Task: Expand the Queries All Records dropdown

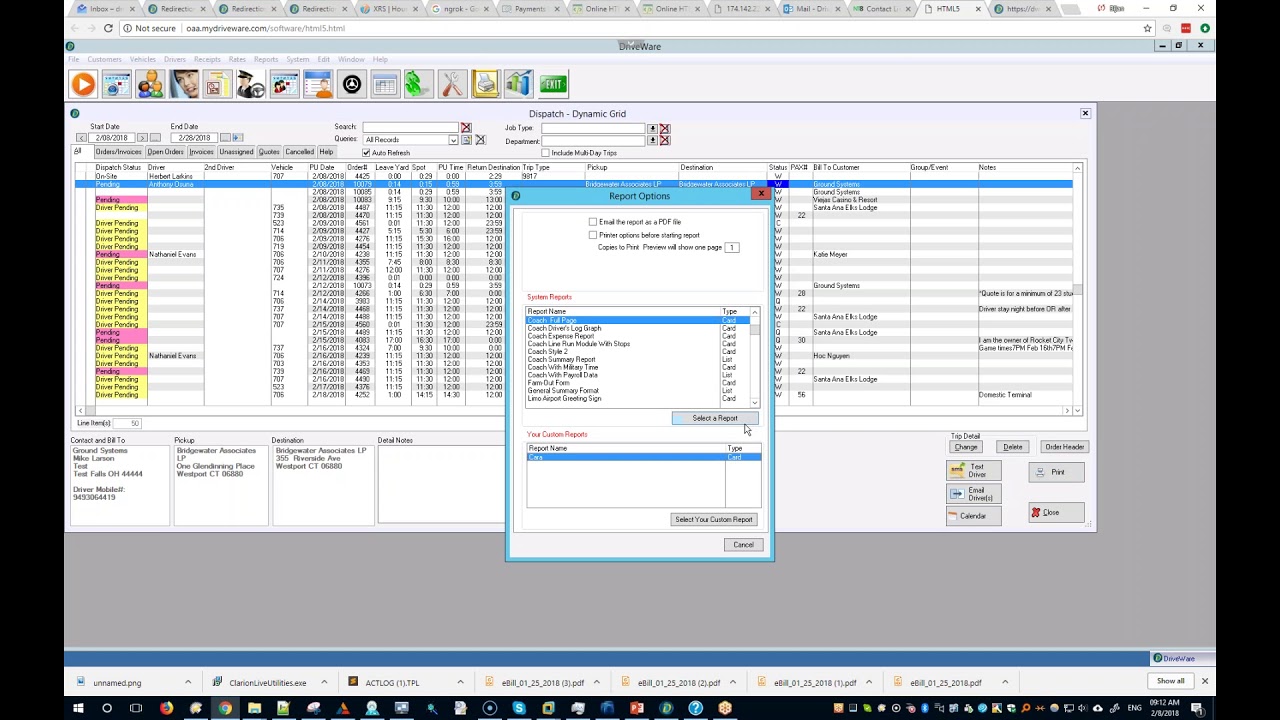Action: [453, 140]
